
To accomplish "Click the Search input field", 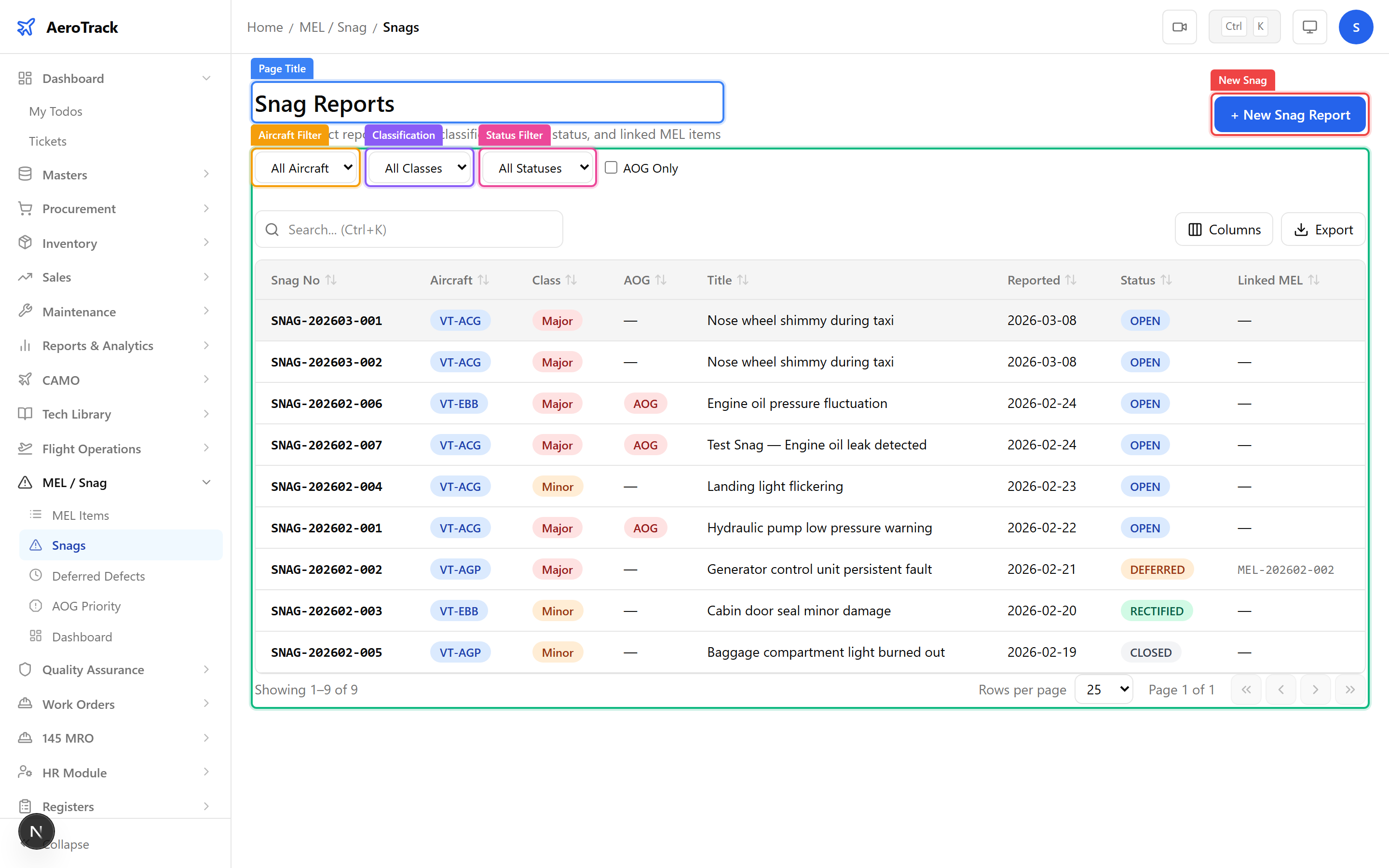I will (409, 230).
